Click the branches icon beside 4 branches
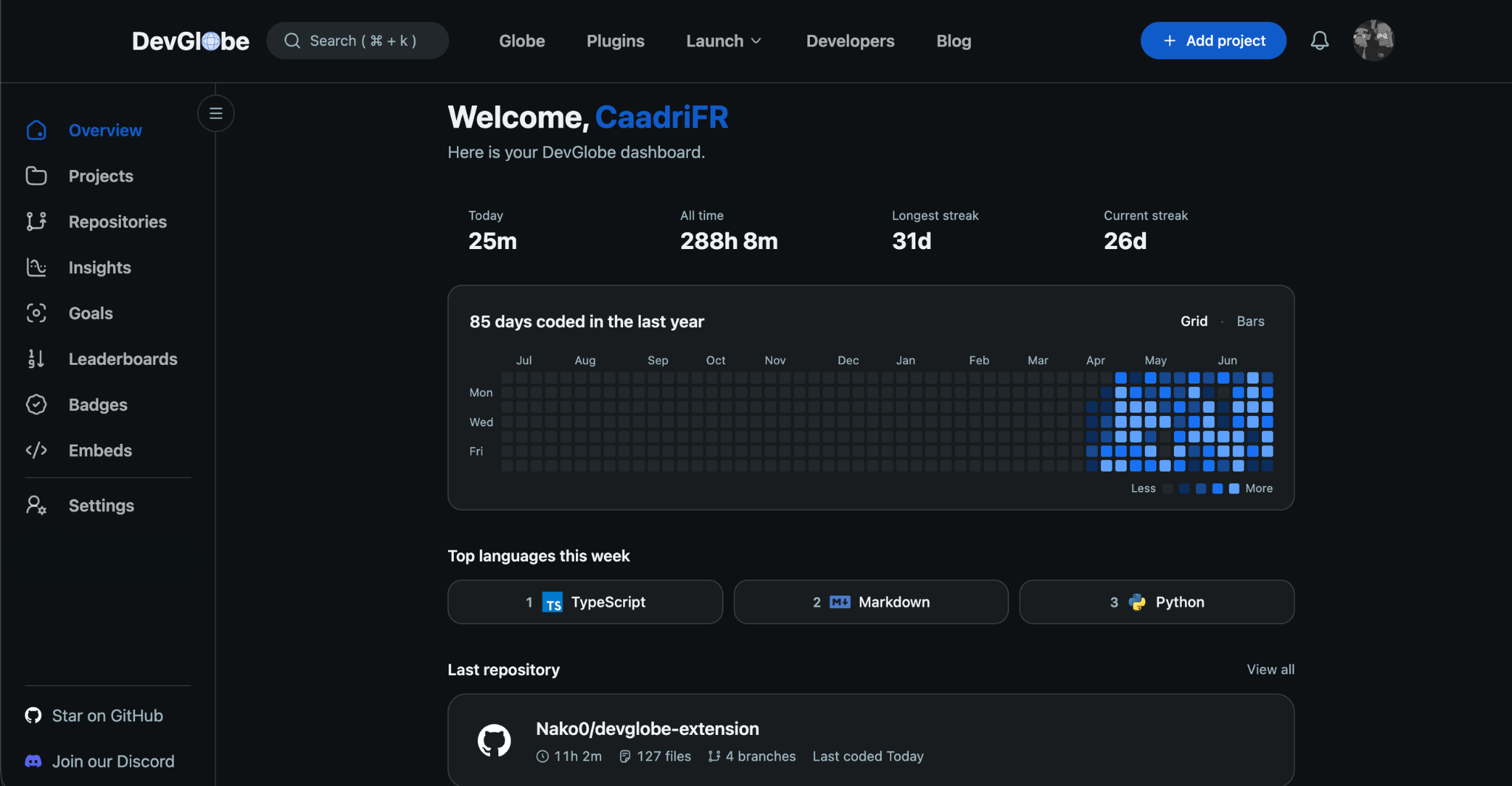Screen dimensions: 1512x786 click(714, 756)
